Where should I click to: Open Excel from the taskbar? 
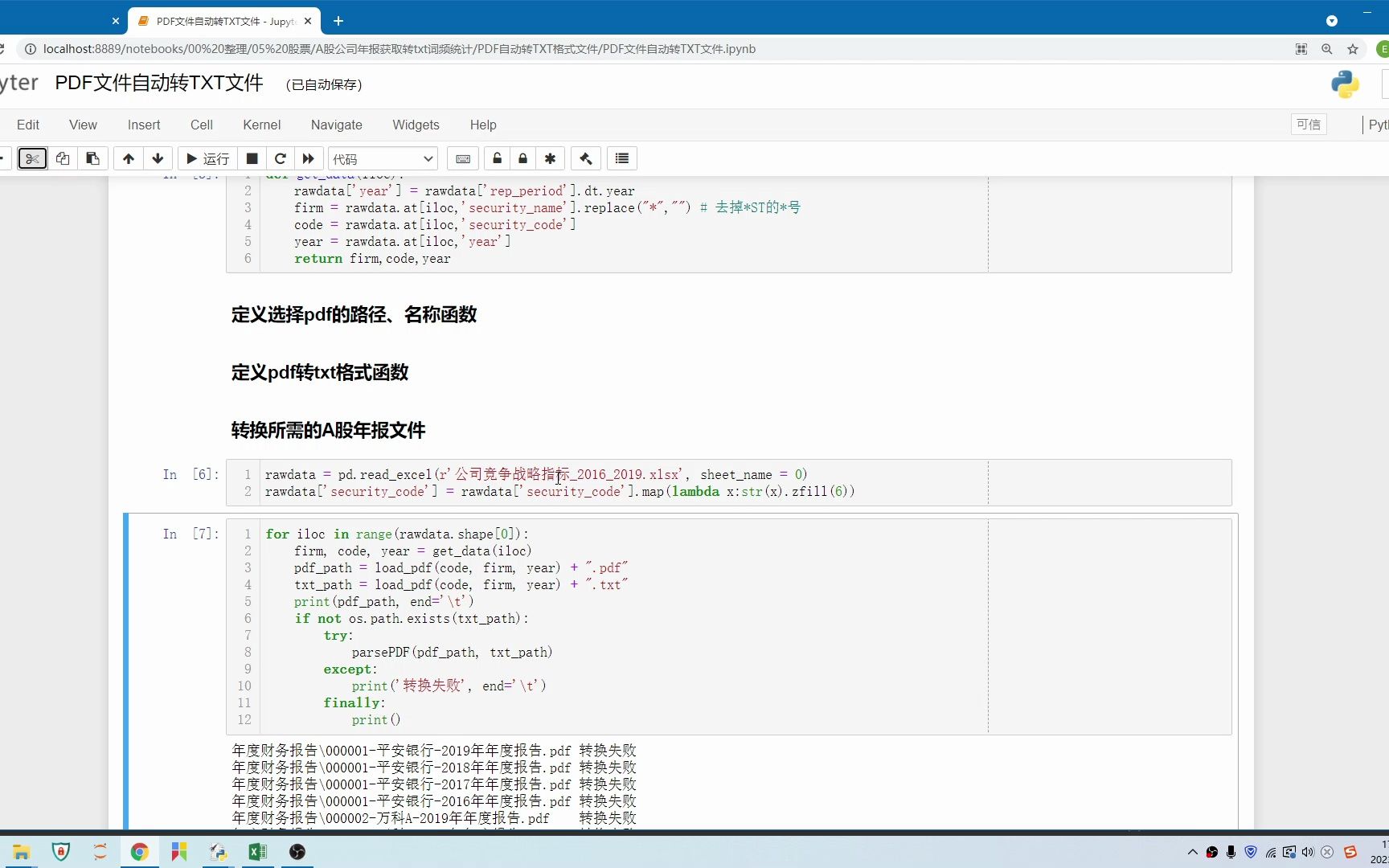pyautogui.click(x=258, y=852)
